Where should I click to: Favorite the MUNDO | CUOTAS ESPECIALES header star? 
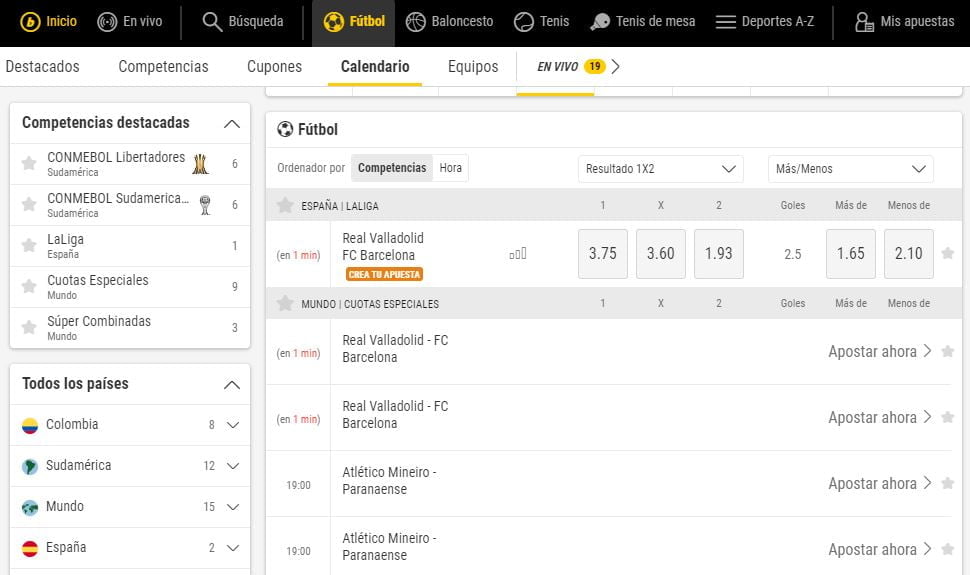click(285, 303)
